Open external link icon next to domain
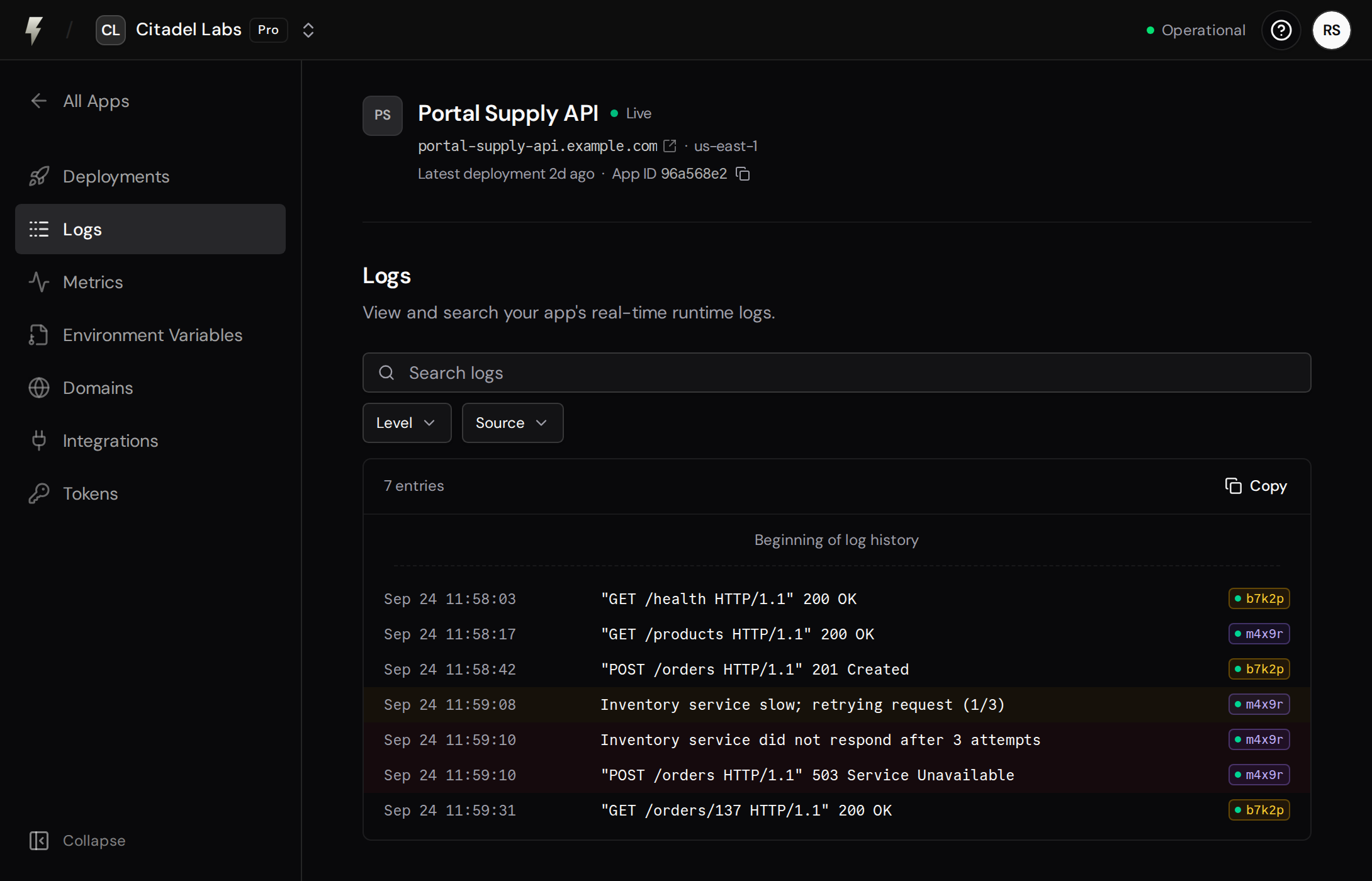This screenshot has height=881, width=1372. [670, 146]
